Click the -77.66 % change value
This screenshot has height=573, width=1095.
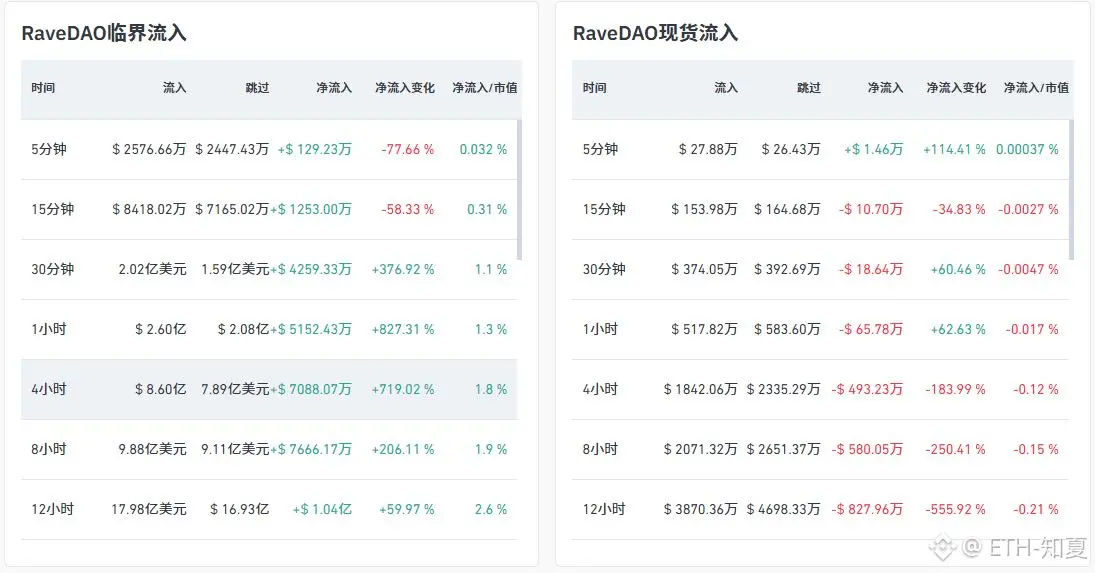pos(408,149)
